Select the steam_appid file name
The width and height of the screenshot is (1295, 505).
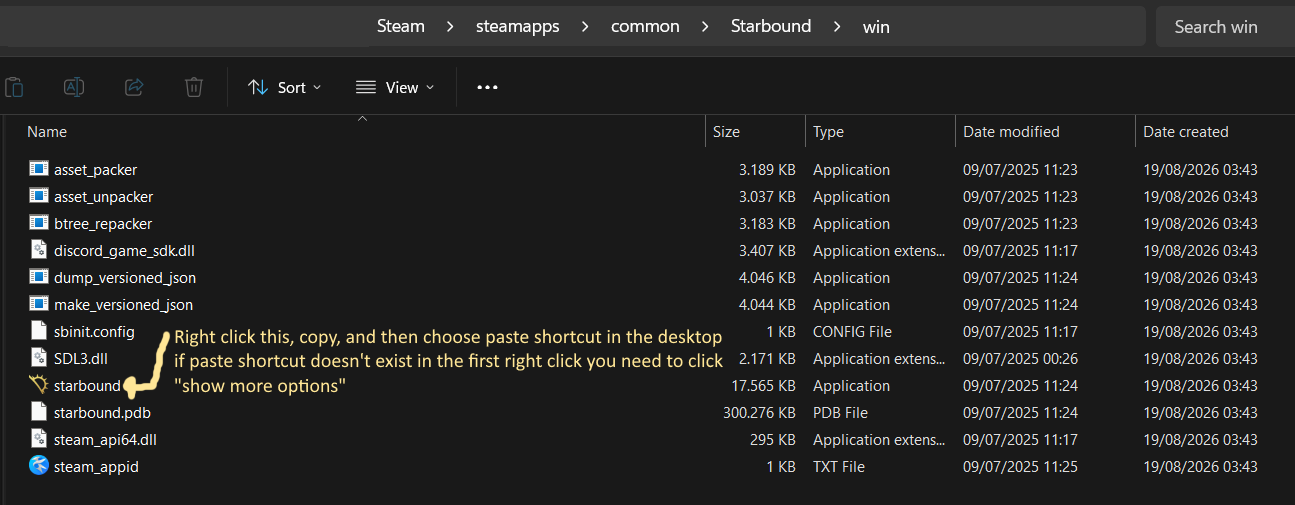(x=96, y=466)
